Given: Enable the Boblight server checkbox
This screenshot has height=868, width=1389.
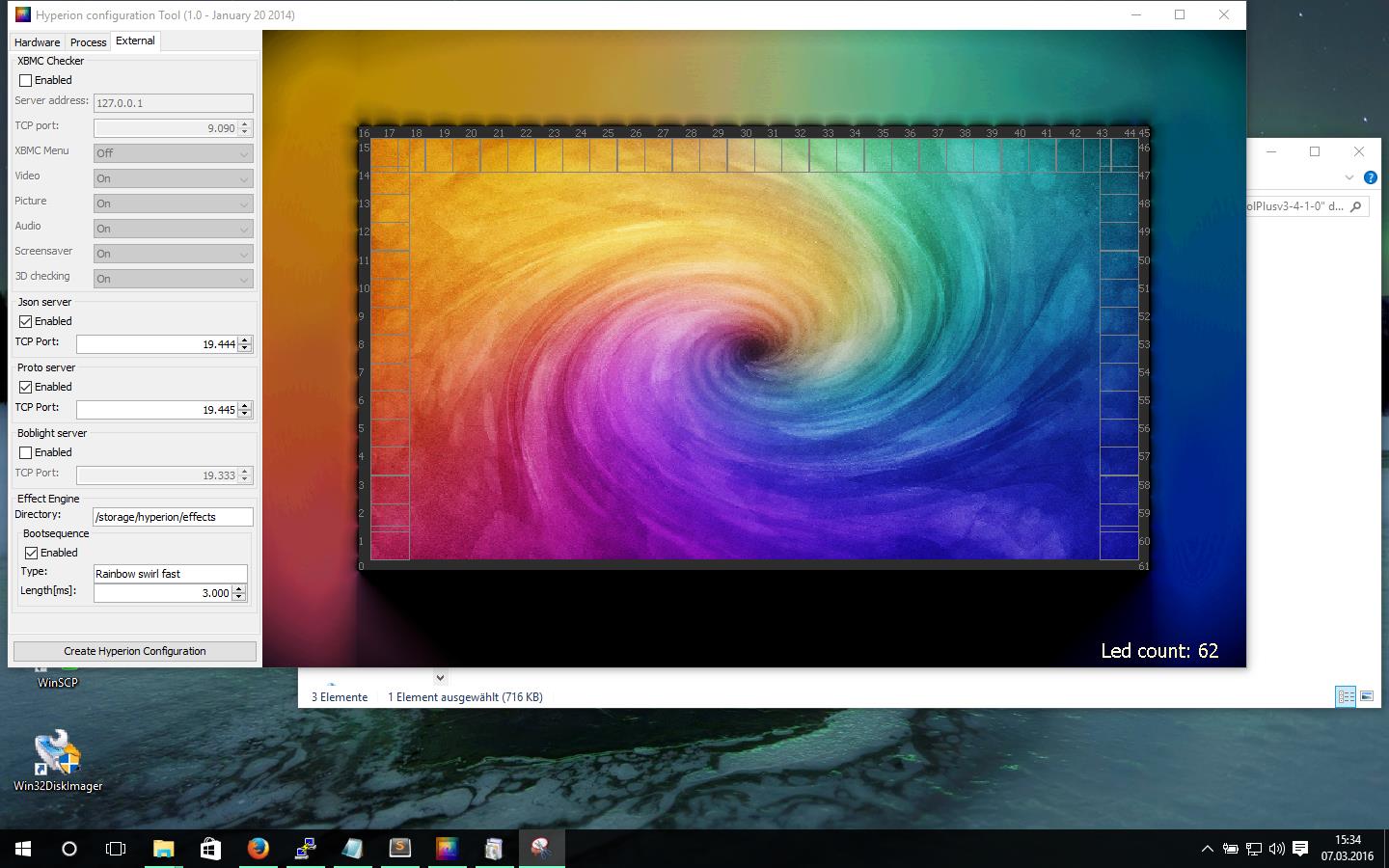Looking at the screenshot, I should pos(26,453).
